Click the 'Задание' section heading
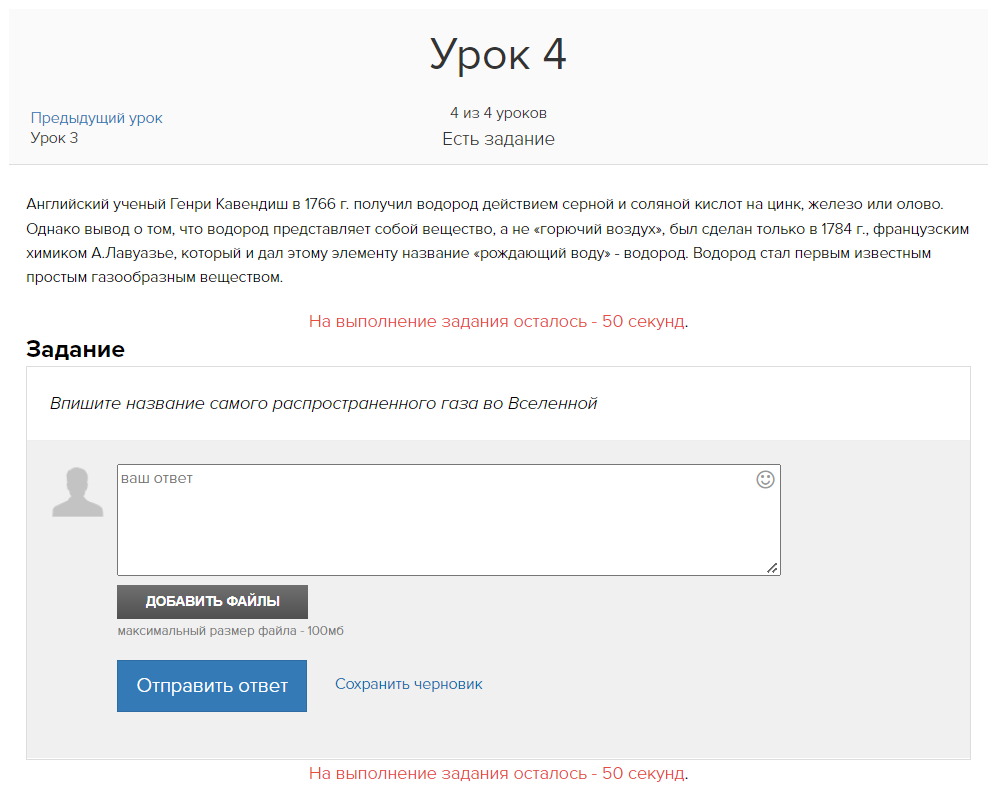Screen dimensions: 997x803 coord(76,349)
